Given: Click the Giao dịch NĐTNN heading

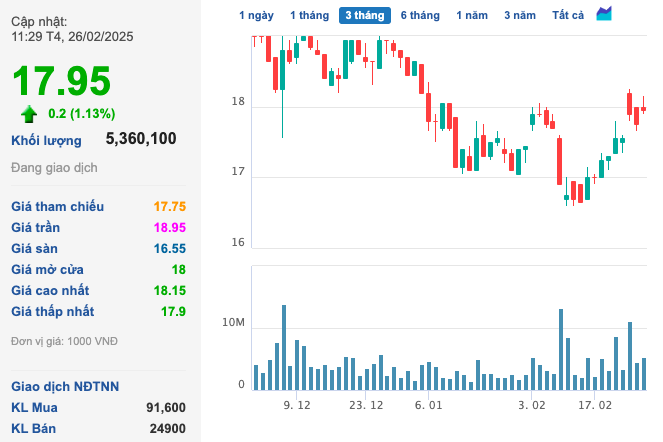Looking at the screenshot, I should click(x=63, y=386).
